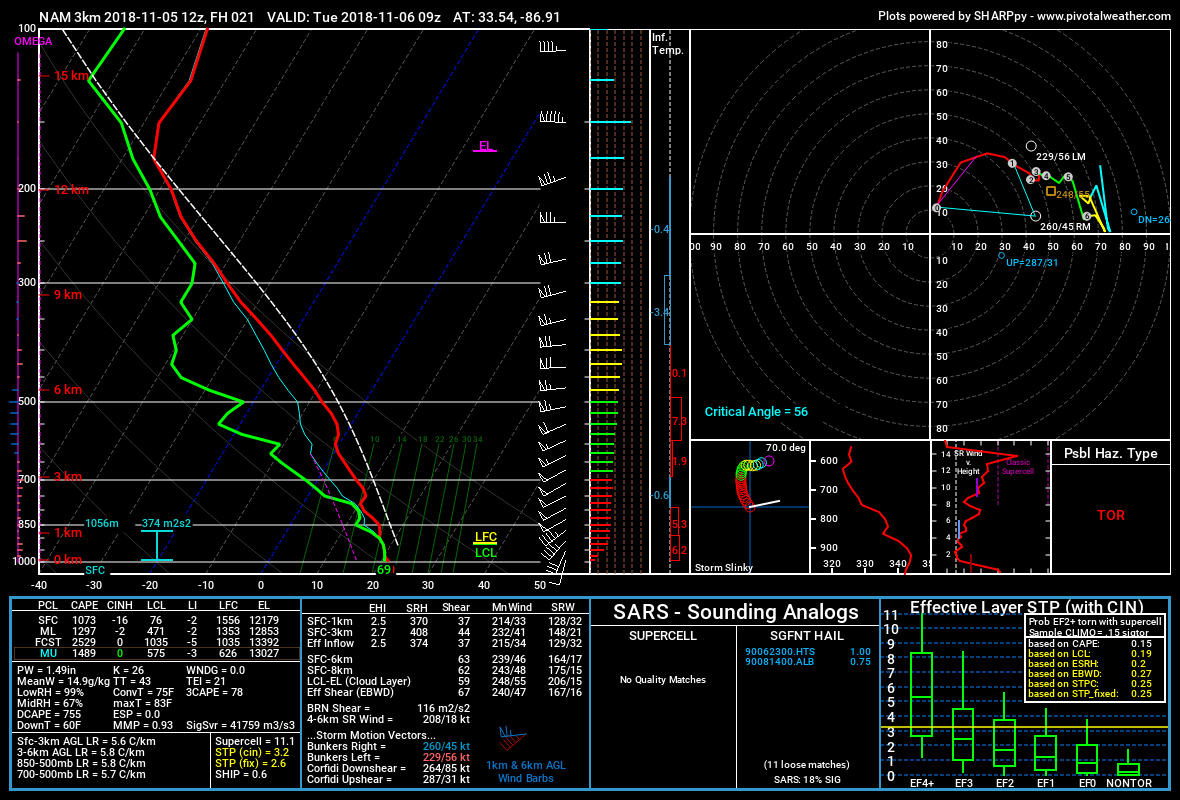Click the NONTOR green box plot
The image size is (1180, 800).
[x=1129, y=769]
